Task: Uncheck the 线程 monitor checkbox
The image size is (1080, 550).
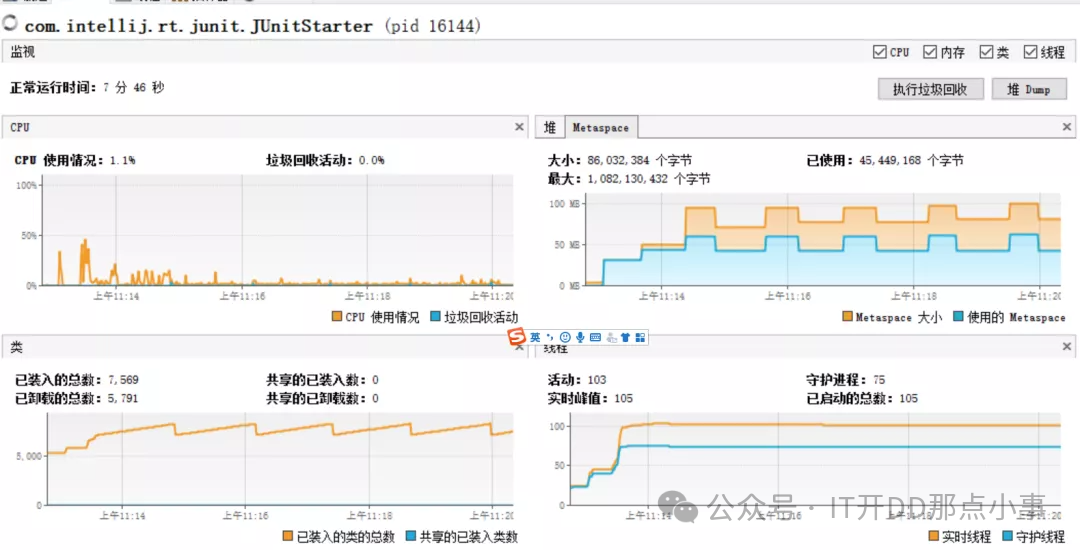Action: [x=1031, y=52]
